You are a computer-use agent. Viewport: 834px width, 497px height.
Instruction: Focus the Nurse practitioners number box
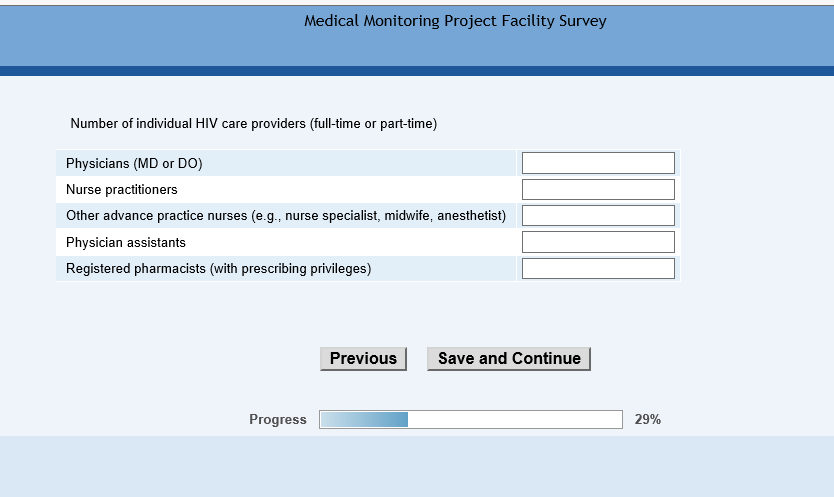(x=598, y=190)
